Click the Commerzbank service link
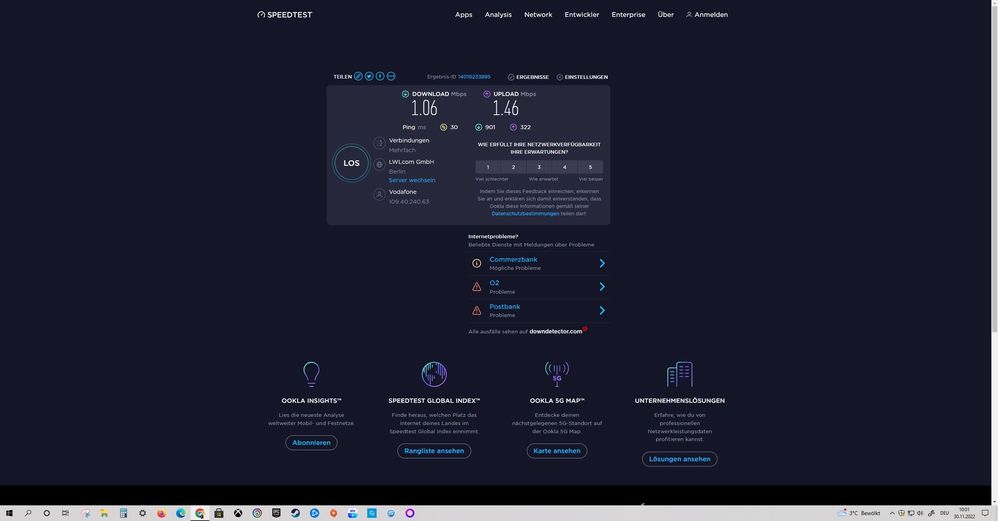998x521 pixels. 513,260
